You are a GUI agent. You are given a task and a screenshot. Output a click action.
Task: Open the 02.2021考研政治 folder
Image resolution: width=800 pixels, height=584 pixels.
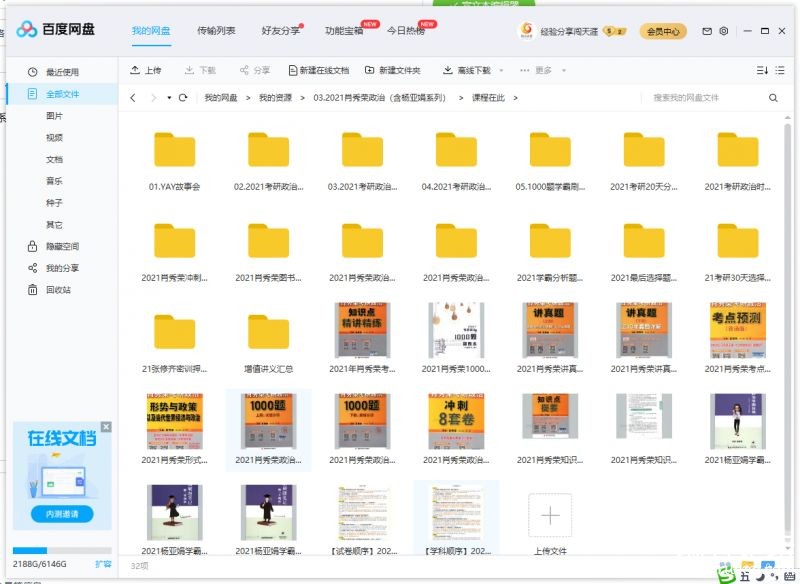[x=268, y=150]
